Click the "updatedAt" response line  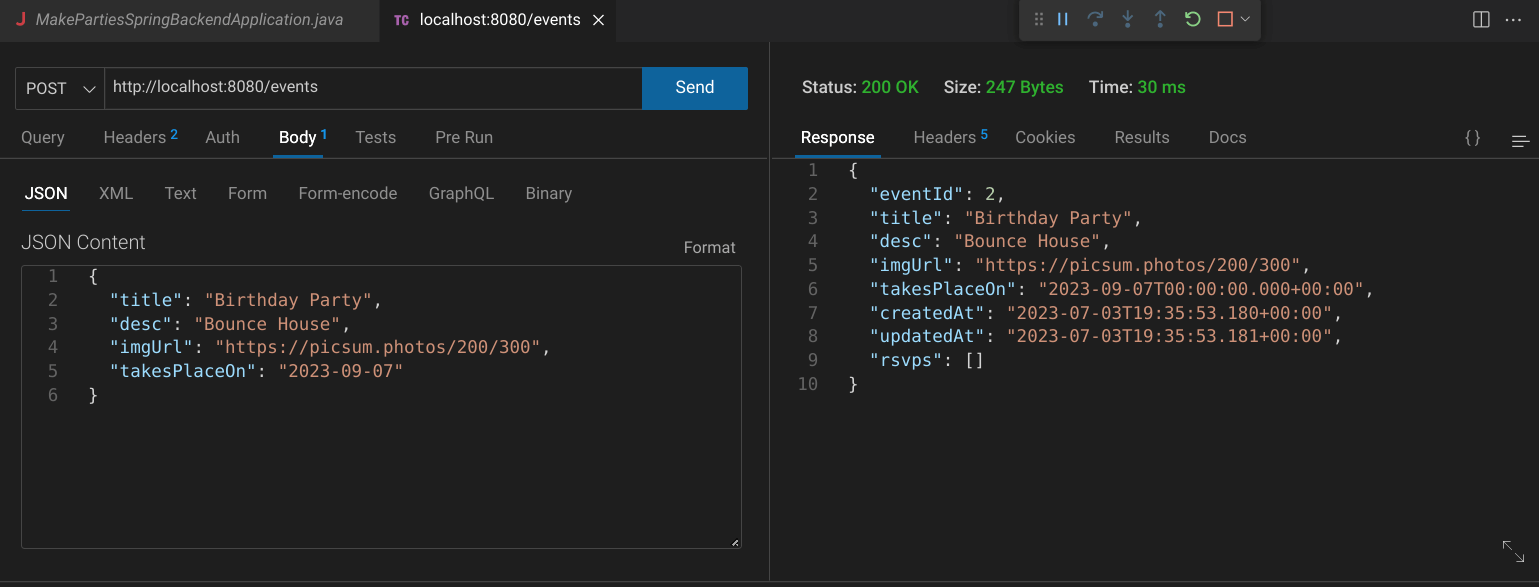click(1105, 336)
